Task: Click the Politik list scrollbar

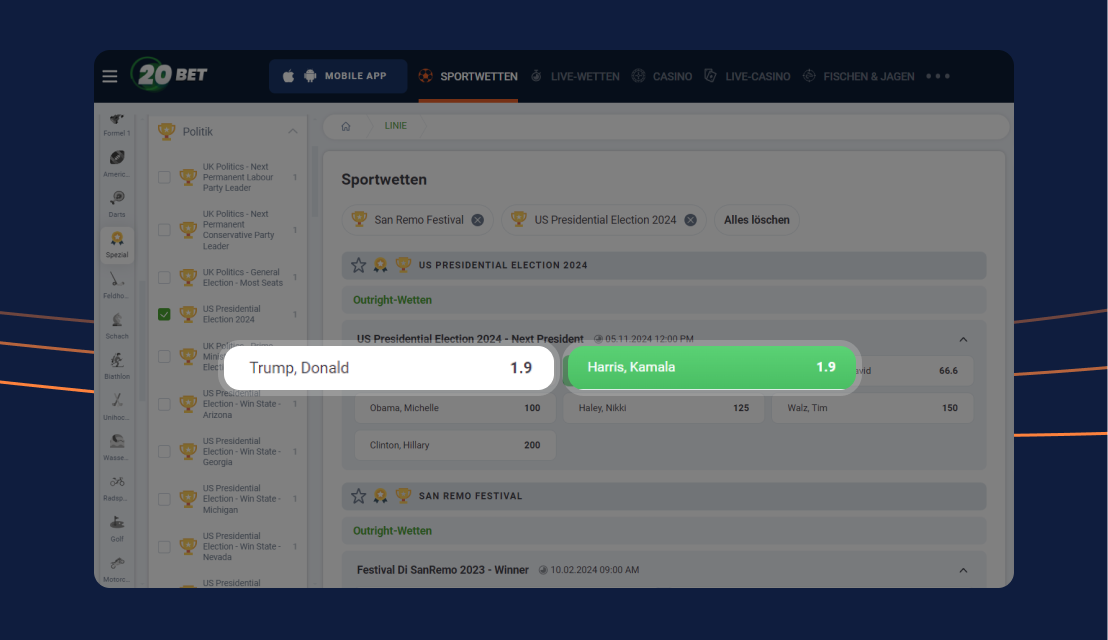Action: pyautogui.click(x=315, y=182)
